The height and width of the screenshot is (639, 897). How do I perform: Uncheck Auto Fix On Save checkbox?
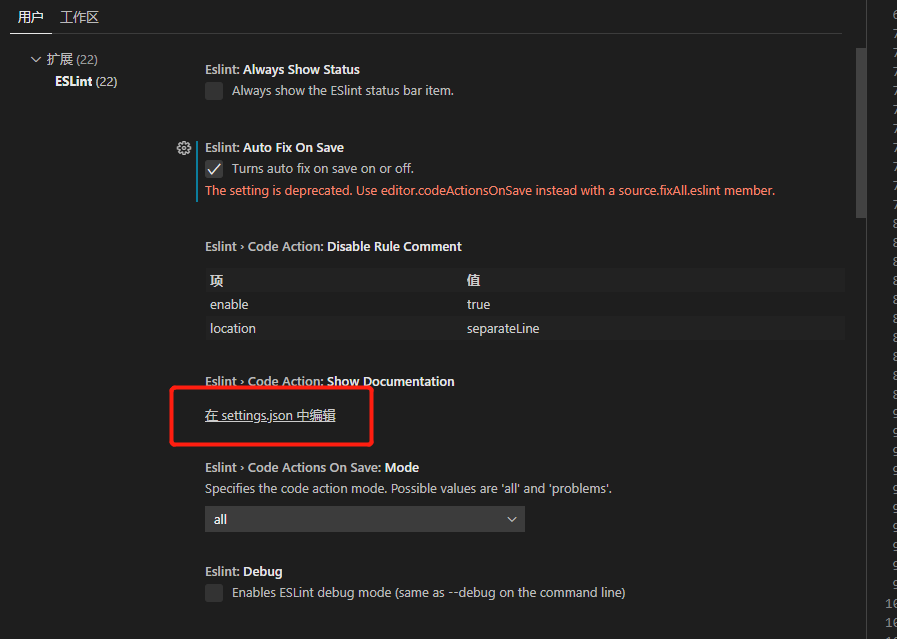click(214, 169)
